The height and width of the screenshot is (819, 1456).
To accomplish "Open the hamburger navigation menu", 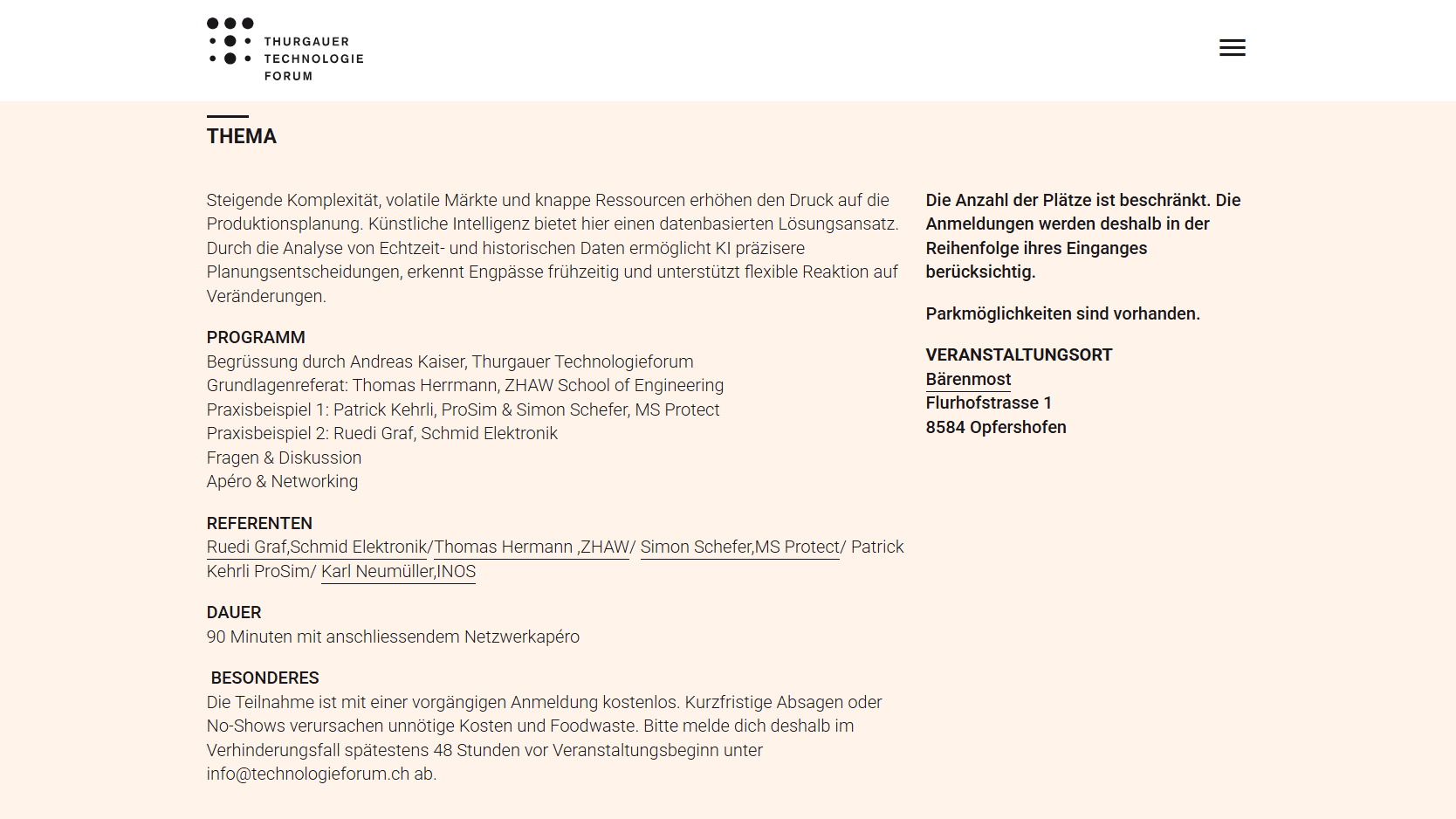I will pyautogui.click(x=1232, y=48).
